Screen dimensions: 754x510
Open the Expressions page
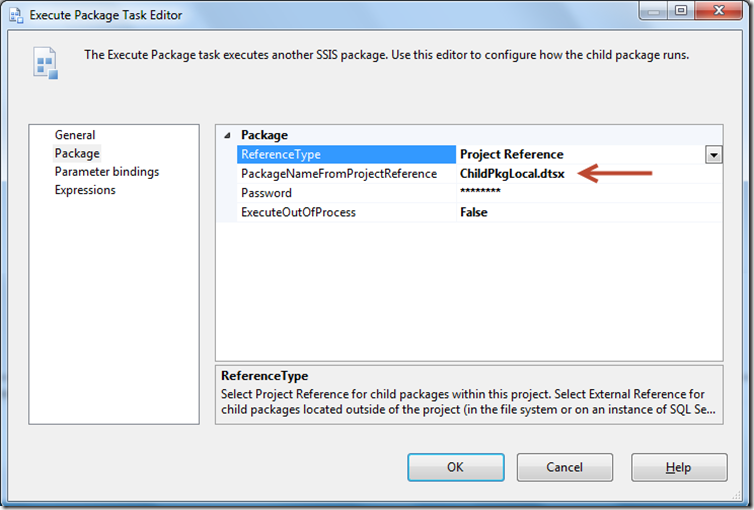point(85,190)
